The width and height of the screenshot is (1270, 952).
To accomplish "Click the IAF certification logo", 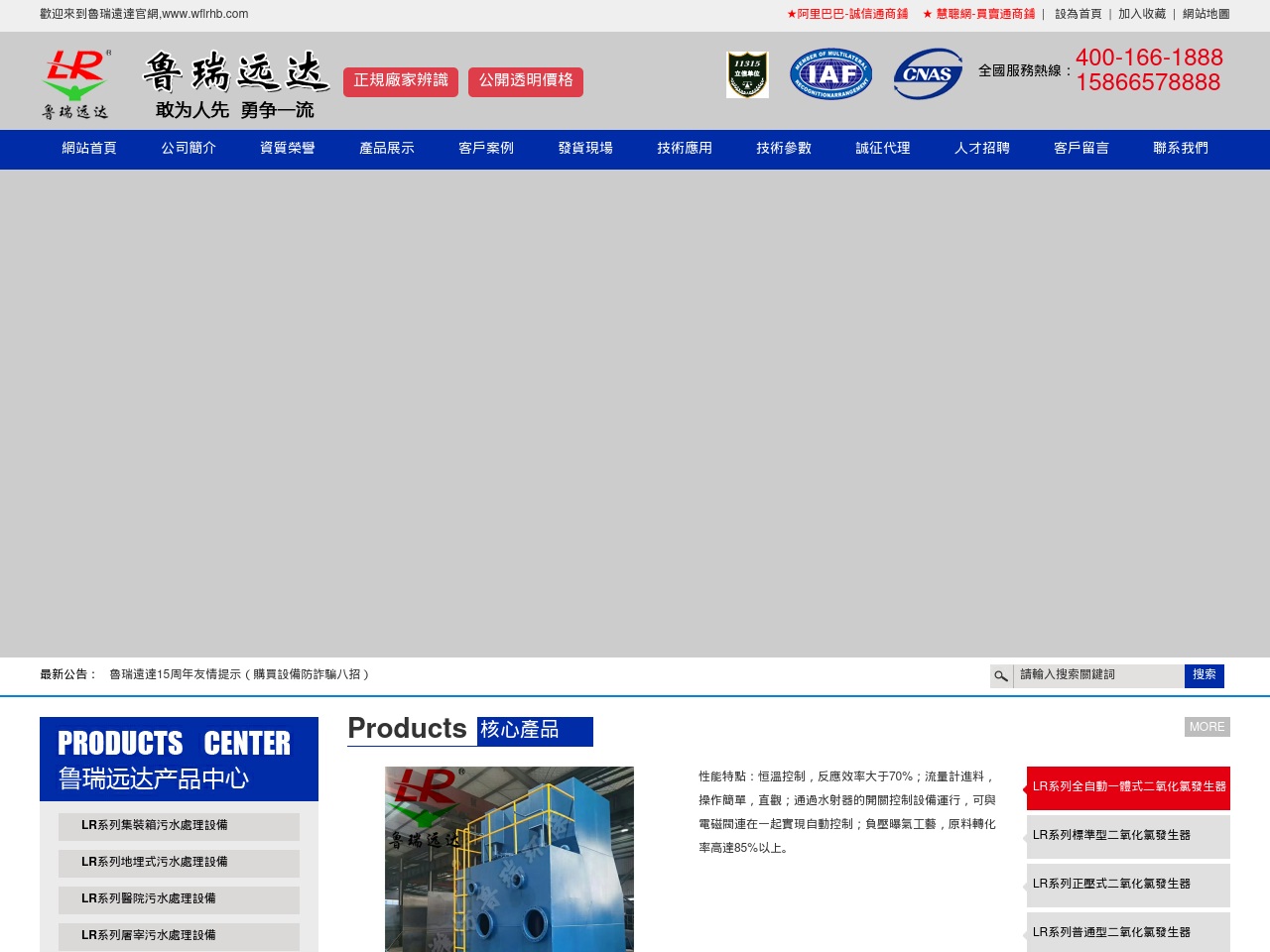I will pos(831,74).
